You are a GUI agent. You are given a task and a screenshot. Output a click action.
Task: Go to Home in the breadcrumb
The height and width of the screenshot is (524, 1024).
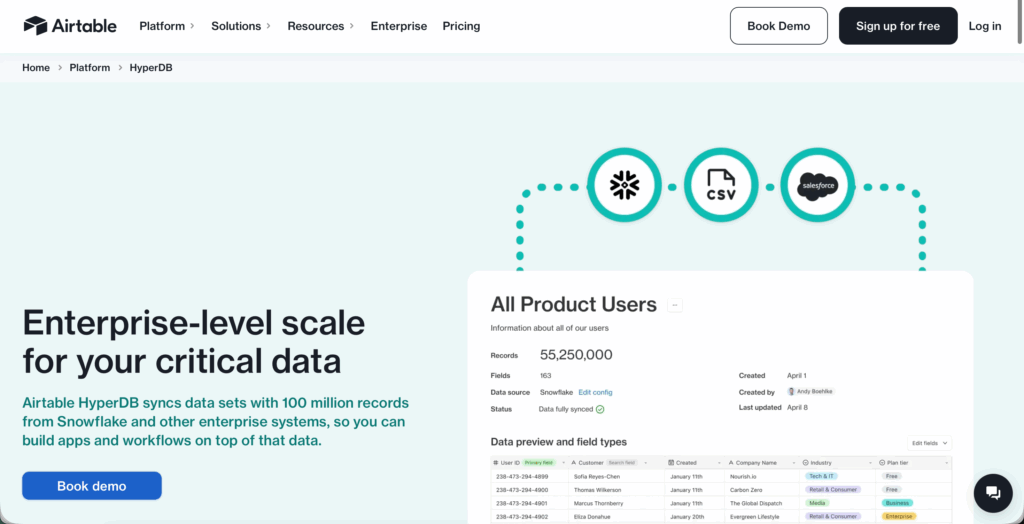[36, 68]
